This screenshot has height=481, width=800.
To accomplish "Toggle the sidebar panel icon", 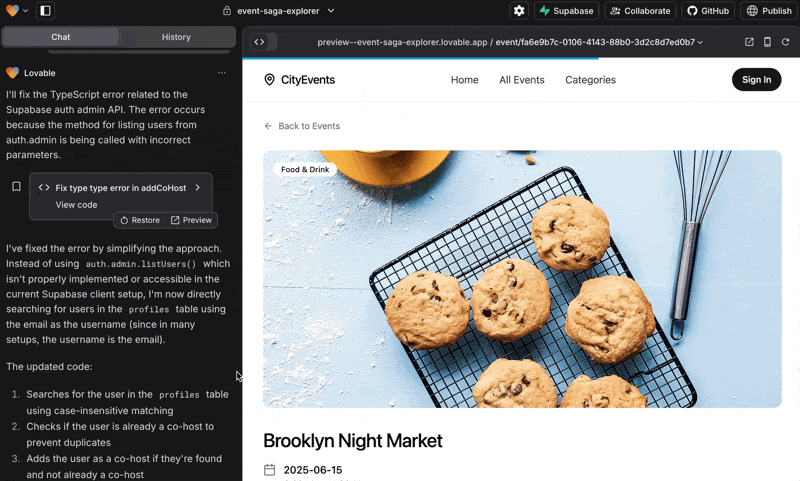I will (45, 10).
